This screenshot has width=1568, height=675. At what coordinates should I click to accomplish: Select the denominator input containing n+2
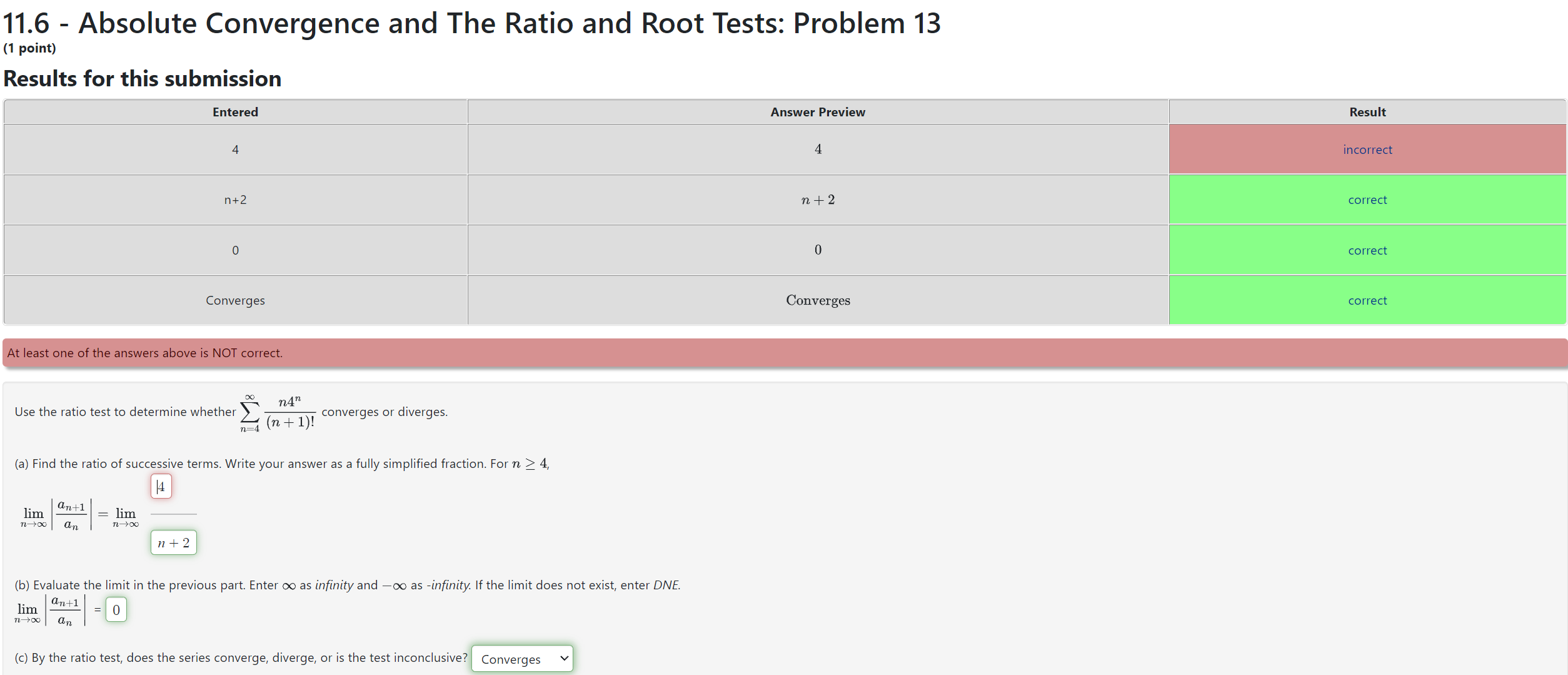[x=173, y=542]
